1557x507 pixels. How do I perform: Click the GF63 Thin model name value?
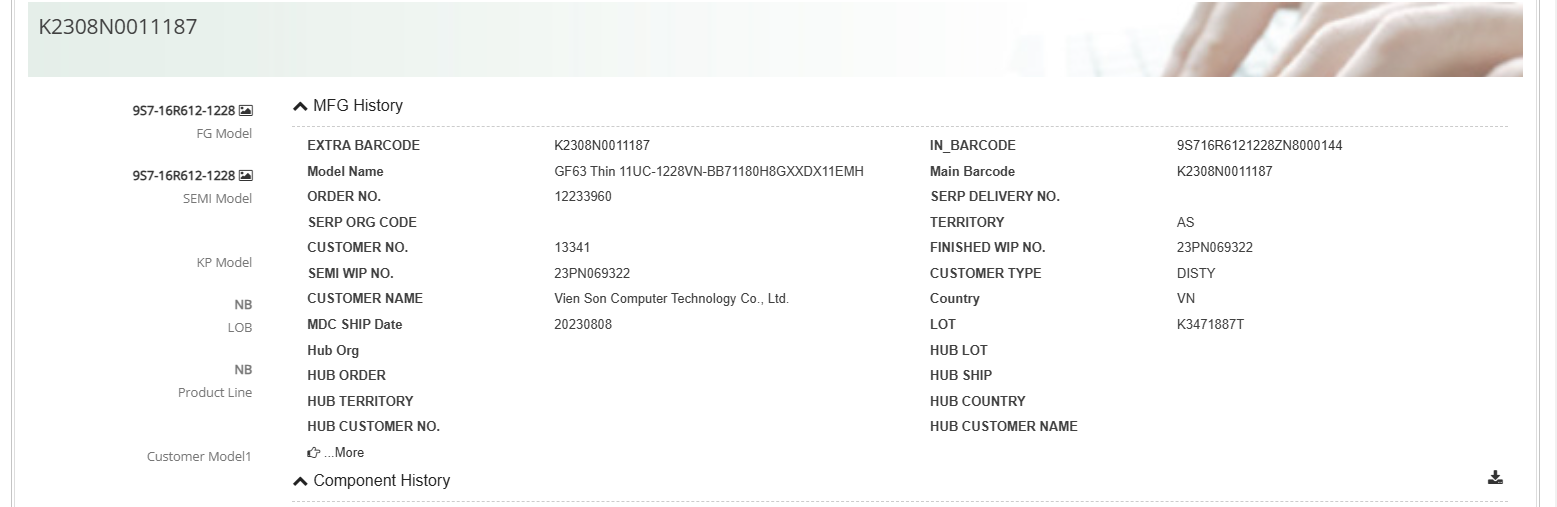pos(708,172)
